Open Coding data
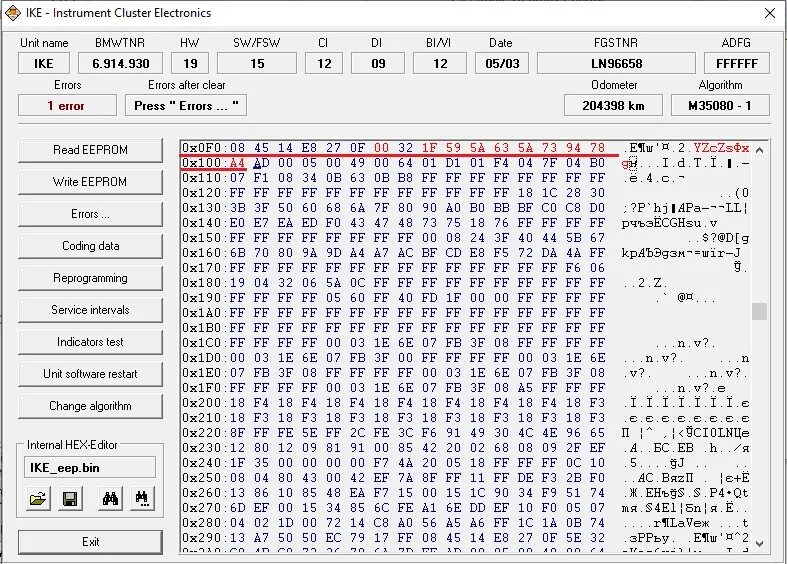This screenshot has height=564, width=787. pyautogui.click(x=90, y=246)
